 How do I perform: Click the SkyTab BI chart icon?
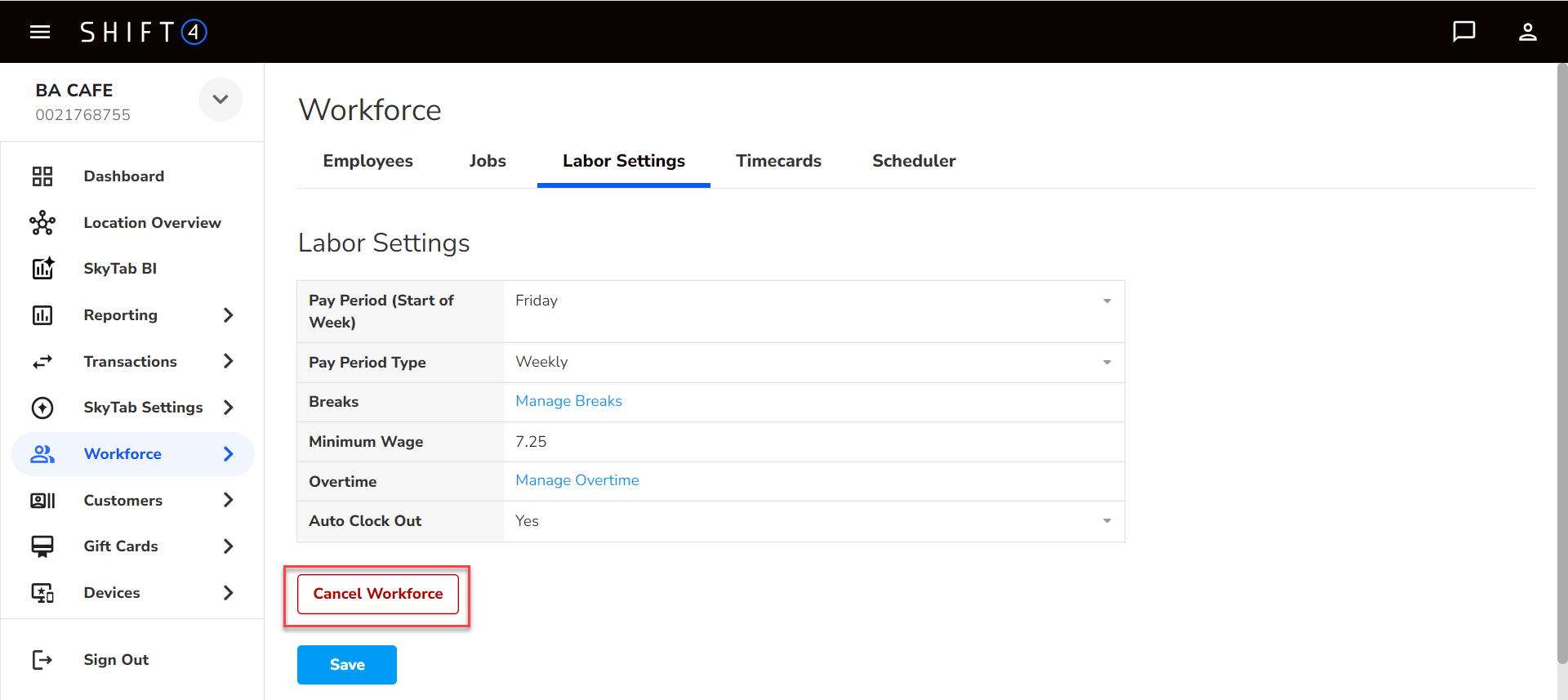click(42, 269)
